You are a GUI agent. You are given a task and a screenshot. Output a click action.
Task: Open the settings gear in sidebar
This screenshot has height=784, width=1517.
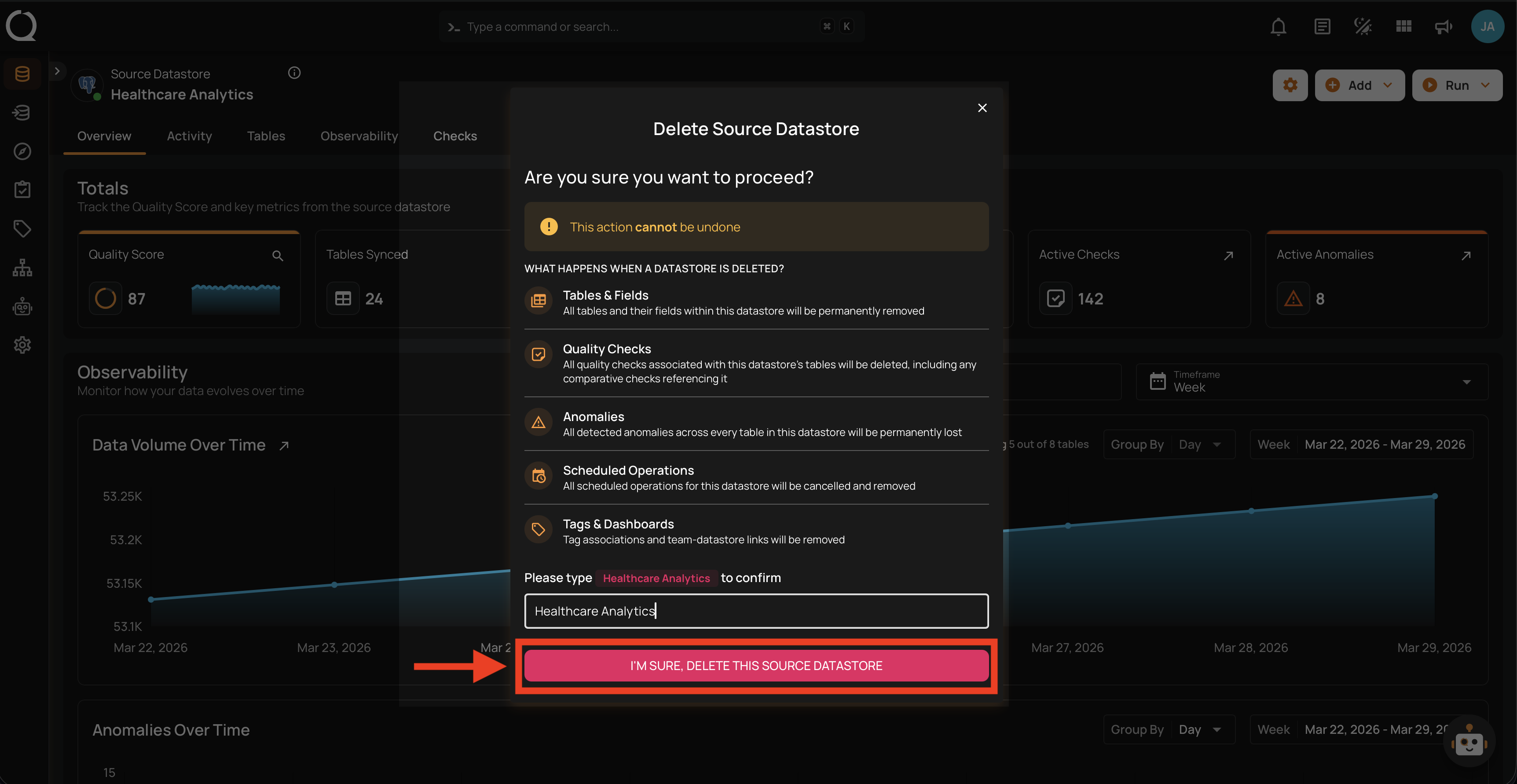pos(22,345)
